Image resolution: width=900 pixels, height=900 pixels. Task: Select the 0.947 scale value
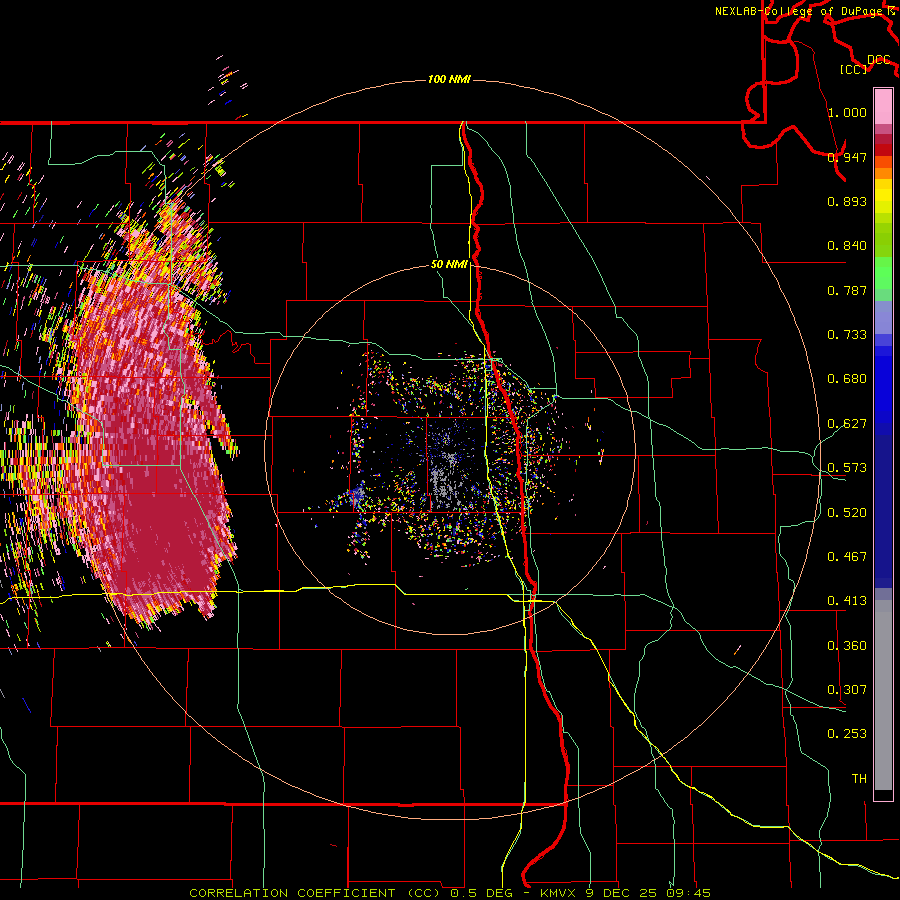click(x=847, y=157)
